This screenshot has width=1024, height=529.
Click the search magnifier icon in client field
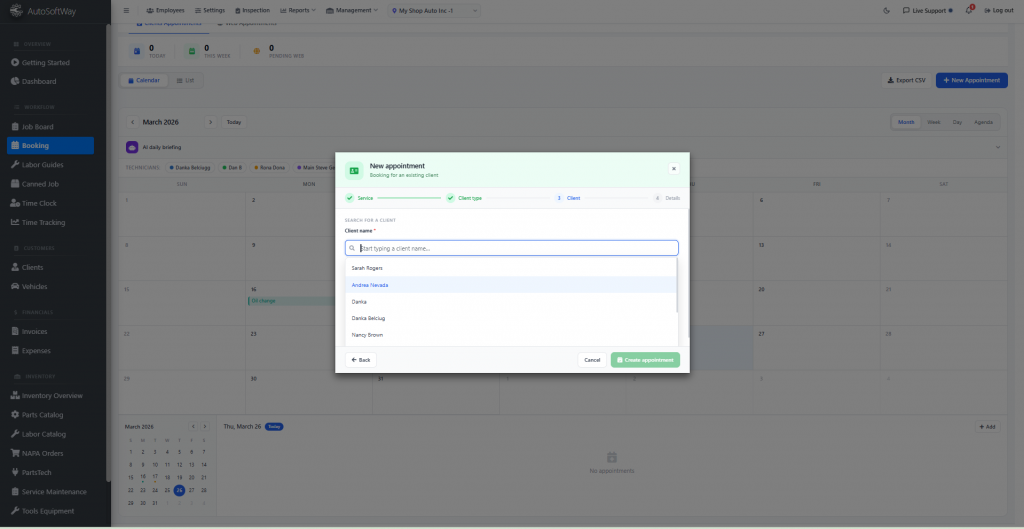point(352,248)
